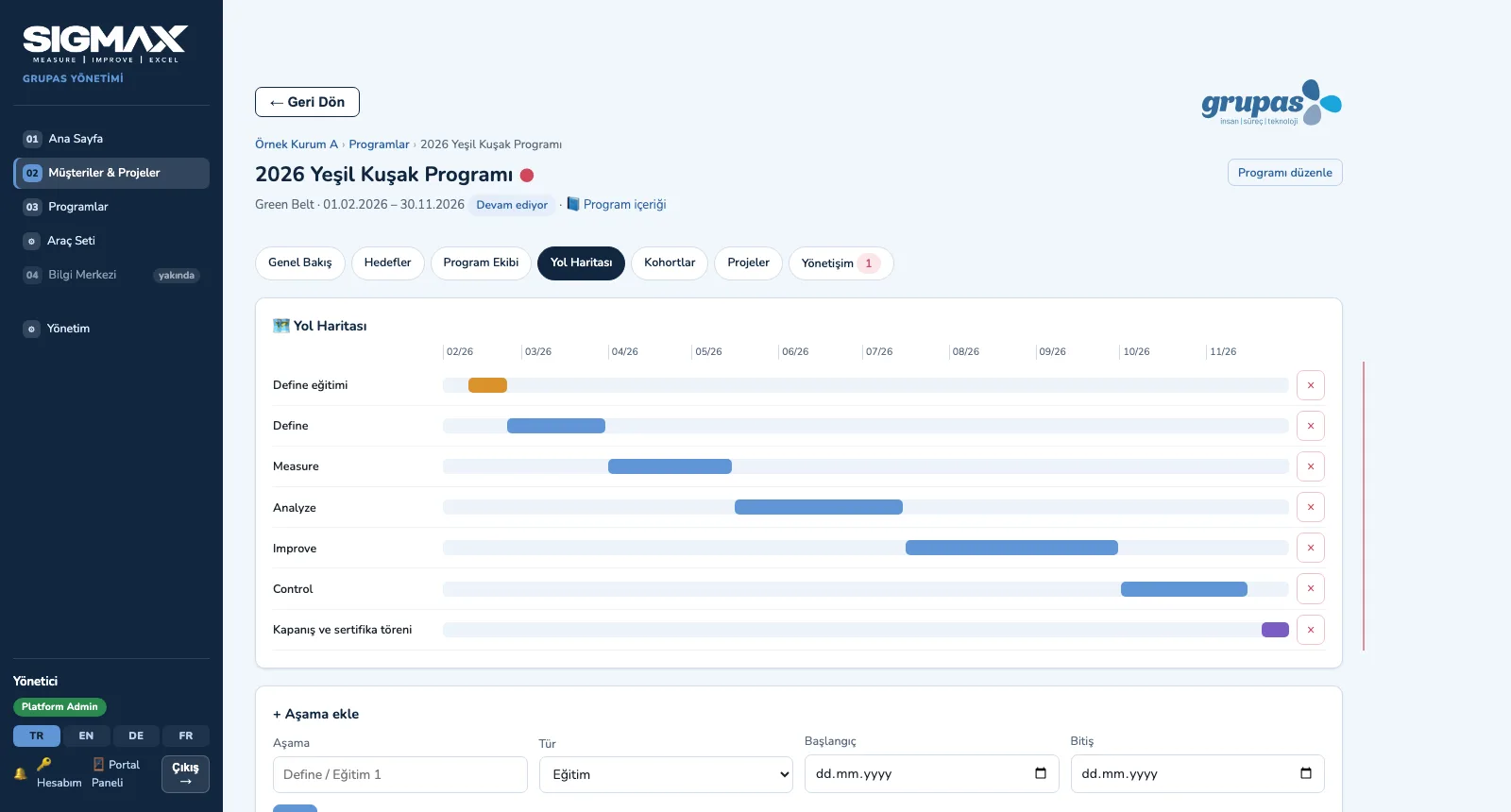Switch language to DE

pyautogui.click(x=136, y=736)
